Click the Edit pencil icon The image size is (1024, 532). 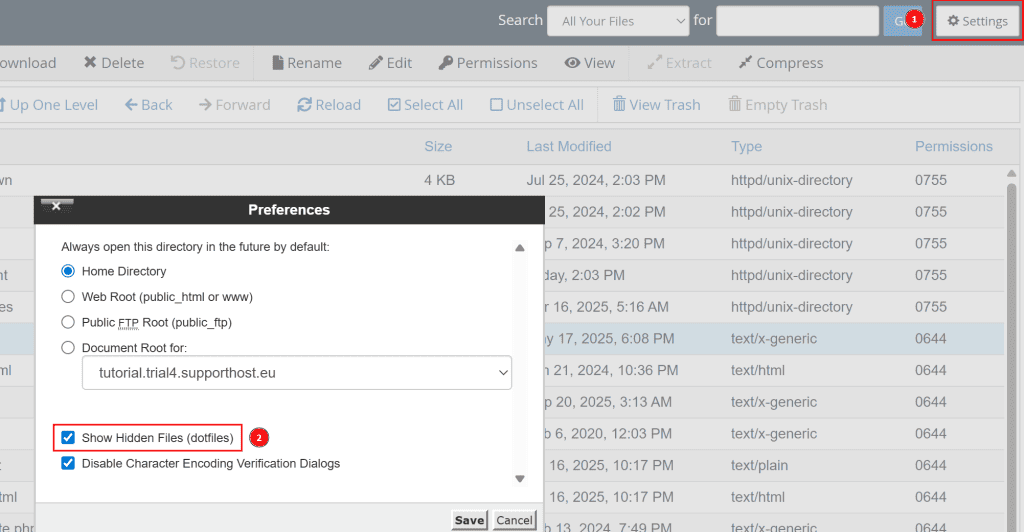tap(376, 63)
